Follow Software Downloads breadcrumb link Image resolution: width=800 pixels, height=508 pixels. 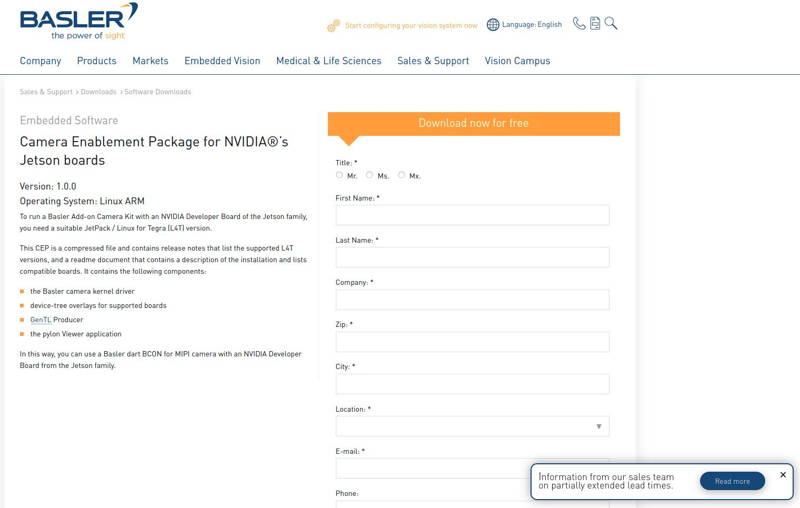coord(158,92)
